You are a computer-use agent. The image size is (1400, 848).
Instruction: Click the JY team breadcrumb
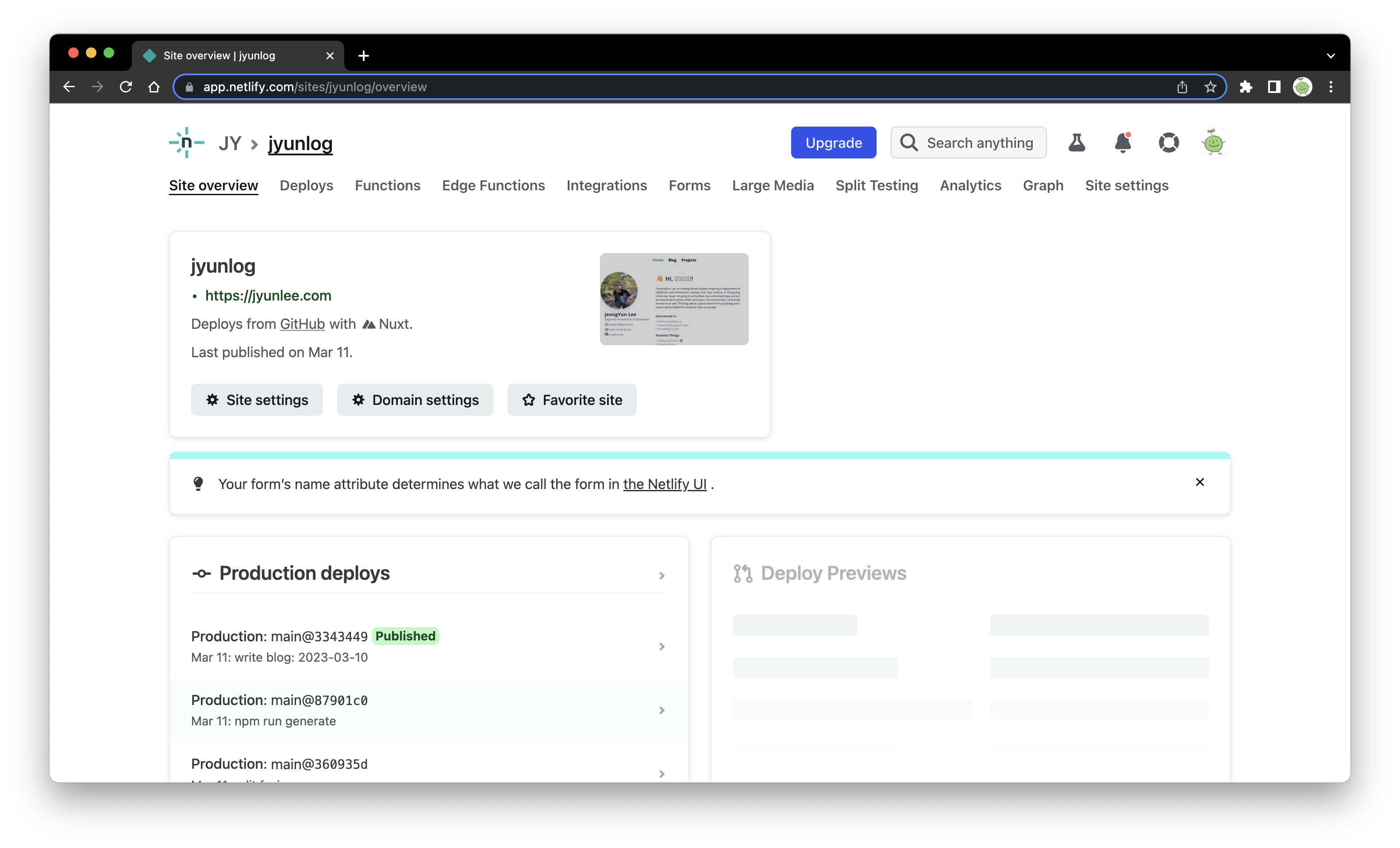point(230,143)
